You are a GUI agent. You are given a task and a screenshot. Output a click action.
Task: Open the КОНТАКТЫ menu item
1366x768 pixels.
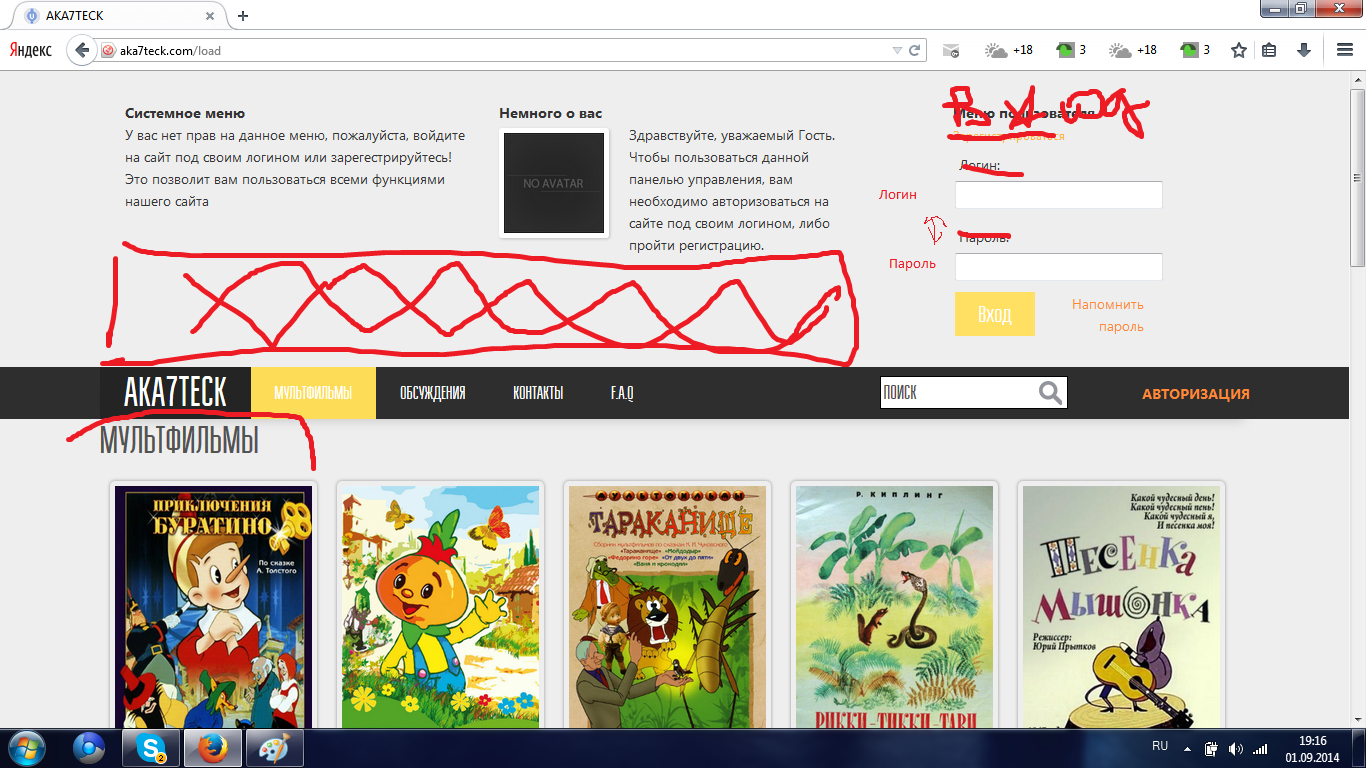538,393
